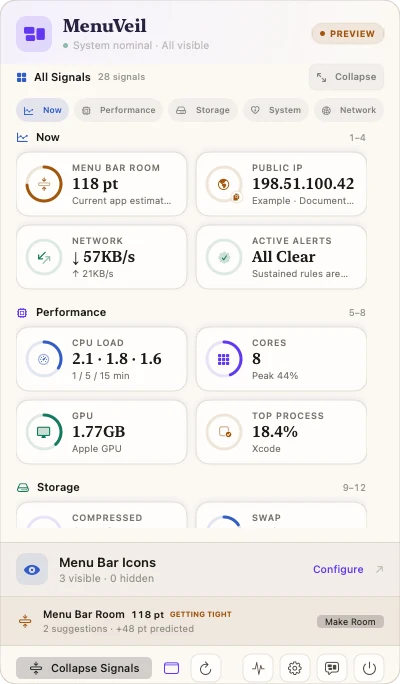400x684 pixels.
Task: Click the Cores grid ring icon
Action: point(224,359)
